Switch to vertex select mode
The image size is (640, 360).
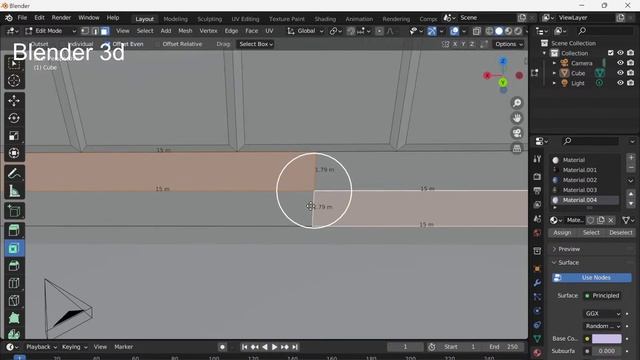pyautogui.click(x=85, y=31)
